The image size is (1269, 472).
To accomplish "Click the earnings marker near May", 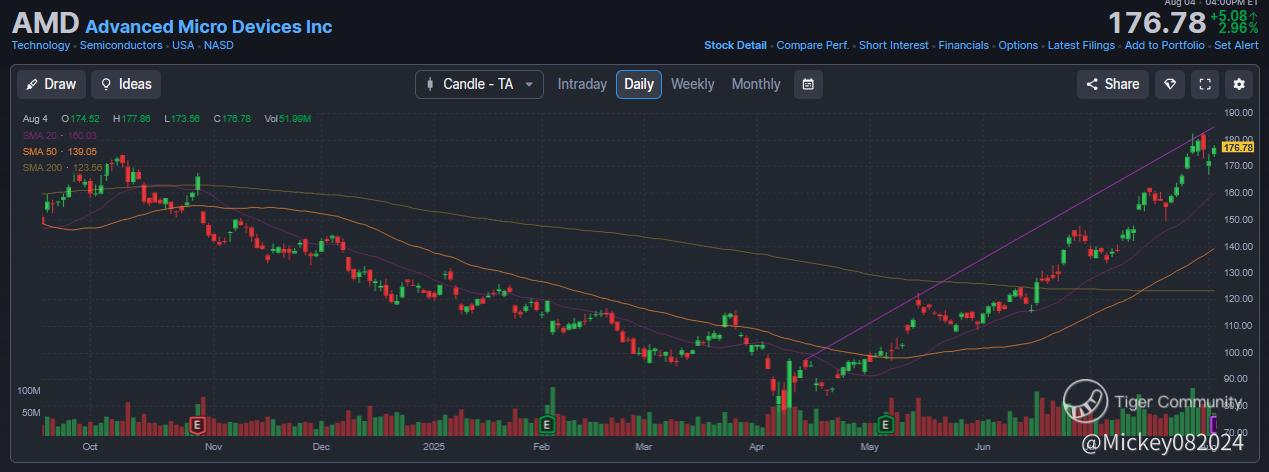I will (x=885, y=424).
